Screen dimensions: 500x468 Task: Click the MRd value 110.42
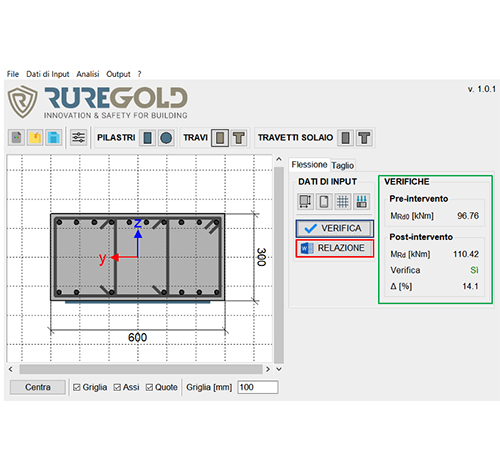pos(466,254)
